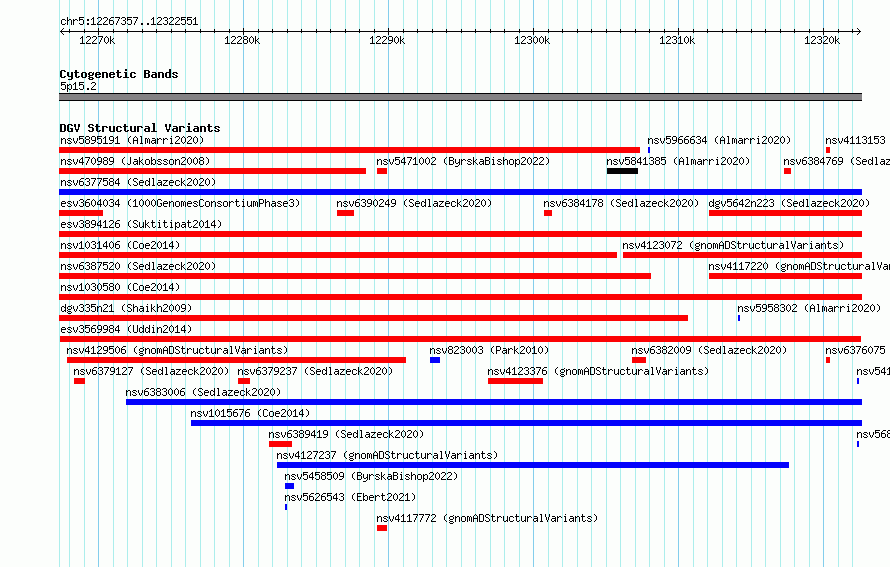890x567 pixels.
Task: Open nsv5626543 (Ebert2021) label
Action: click(x=350, y=497)
